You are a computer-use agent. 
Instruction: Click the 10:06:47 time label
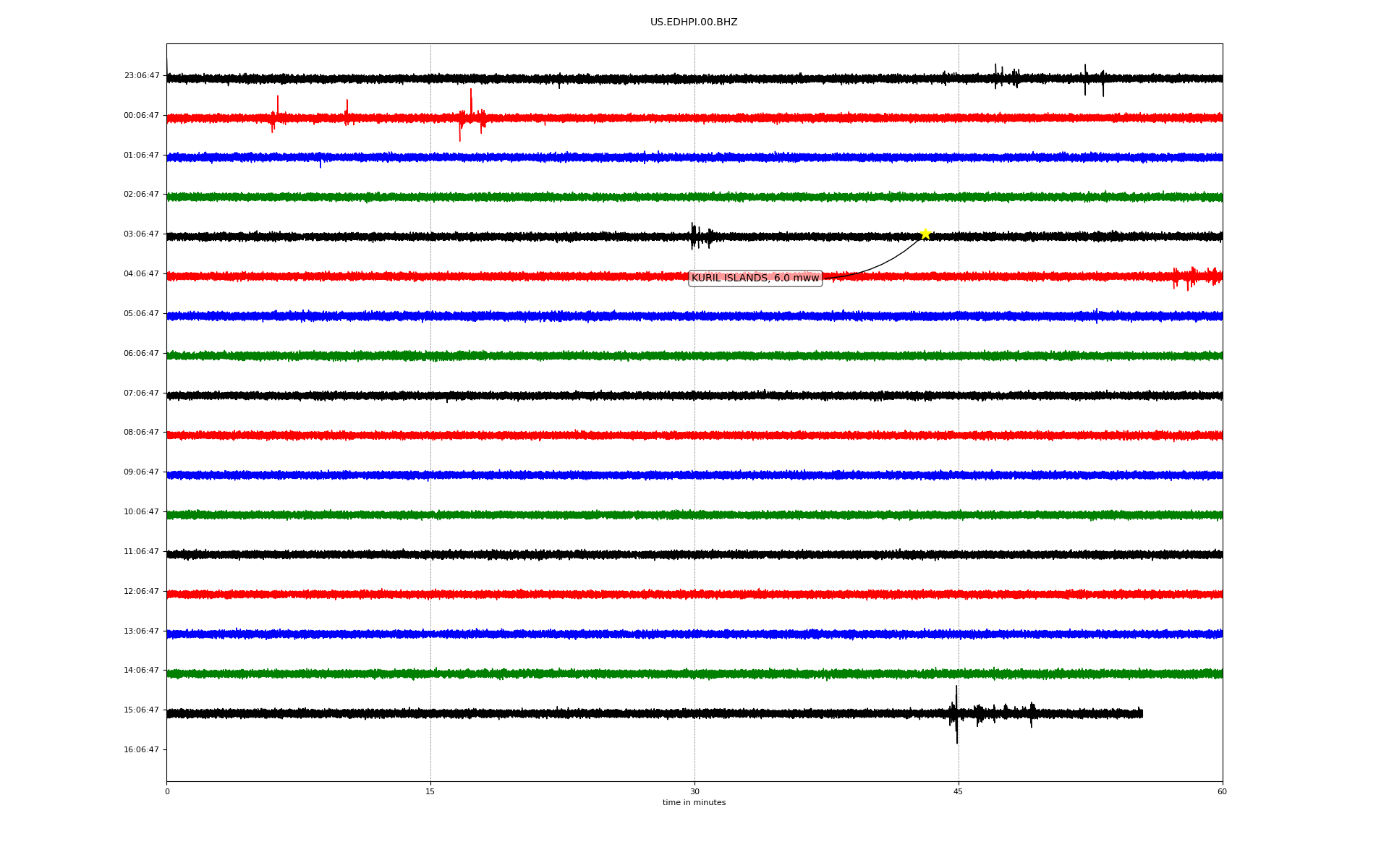142,512
